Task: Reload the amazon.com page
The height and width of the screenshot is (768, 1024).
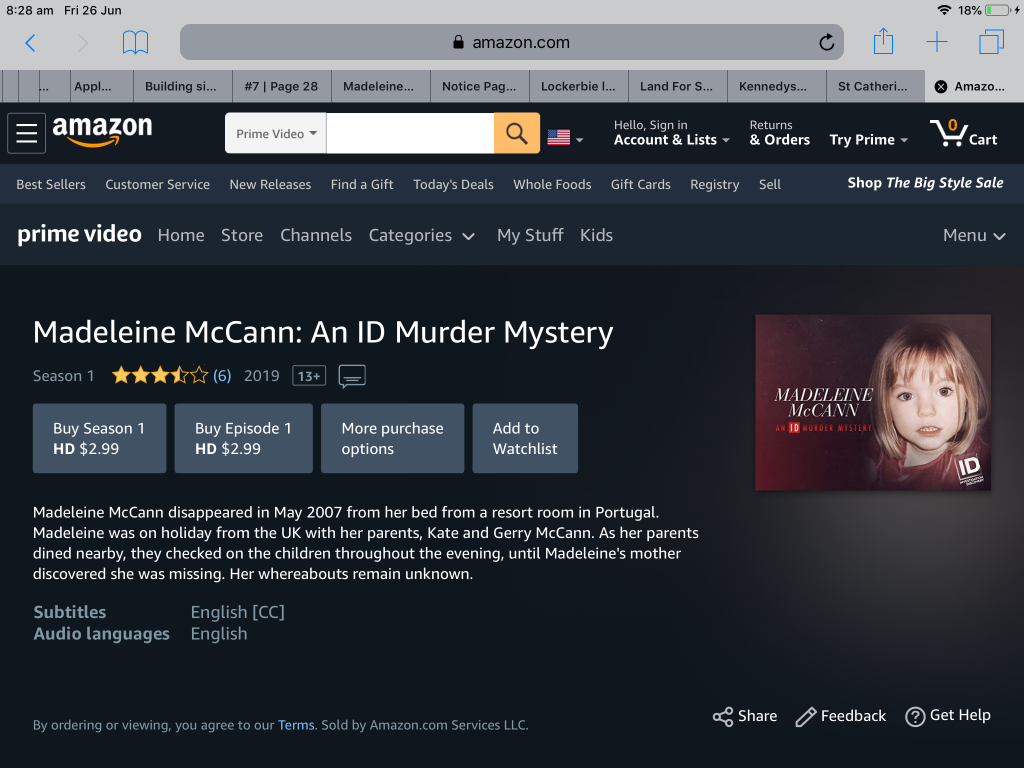Action: pos(826,42)
